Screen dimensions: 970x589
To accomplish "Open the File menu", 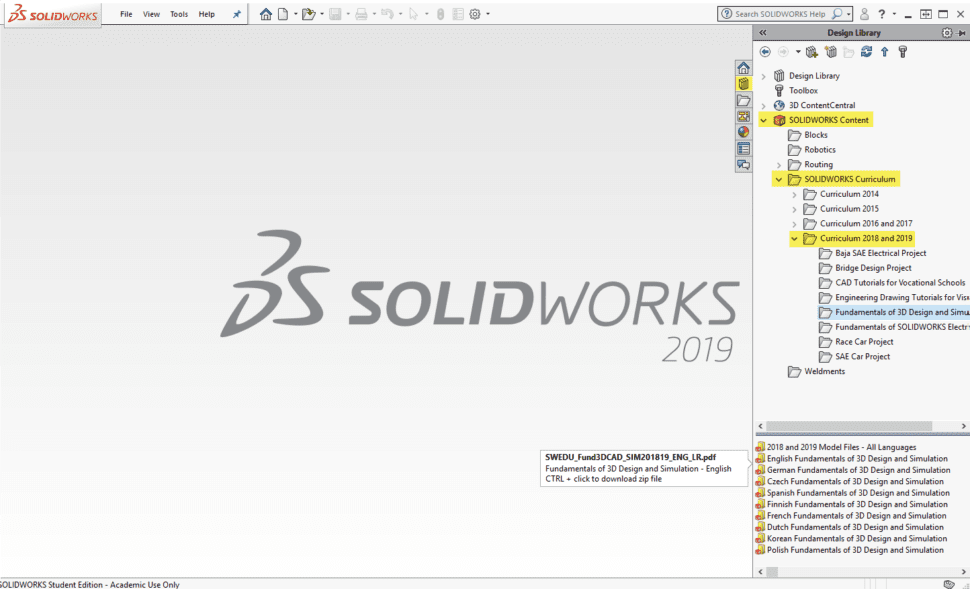I will click(x=126, y=14).
